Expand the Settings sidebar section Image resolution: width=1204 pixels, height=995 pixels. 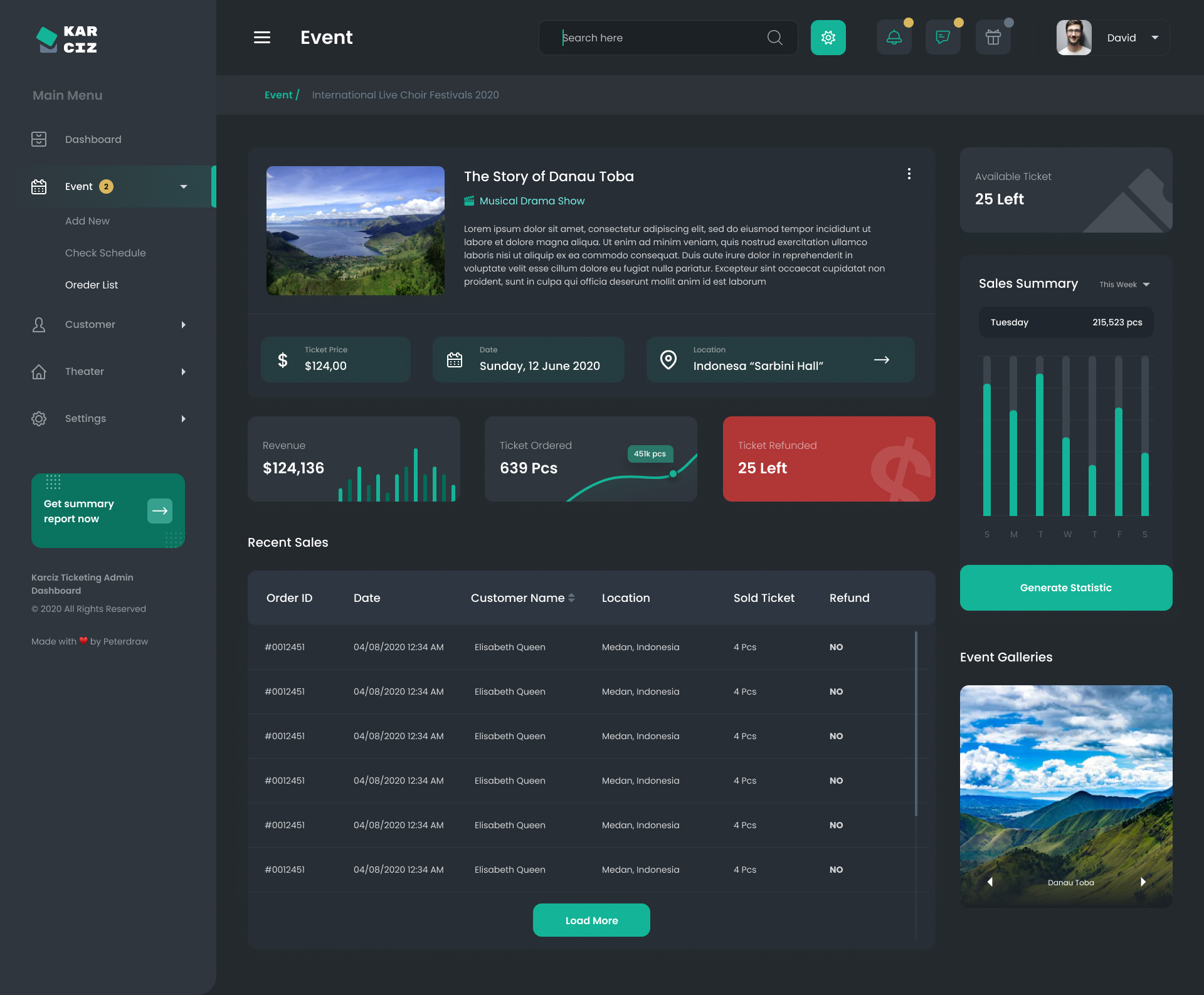click(183, 418)
